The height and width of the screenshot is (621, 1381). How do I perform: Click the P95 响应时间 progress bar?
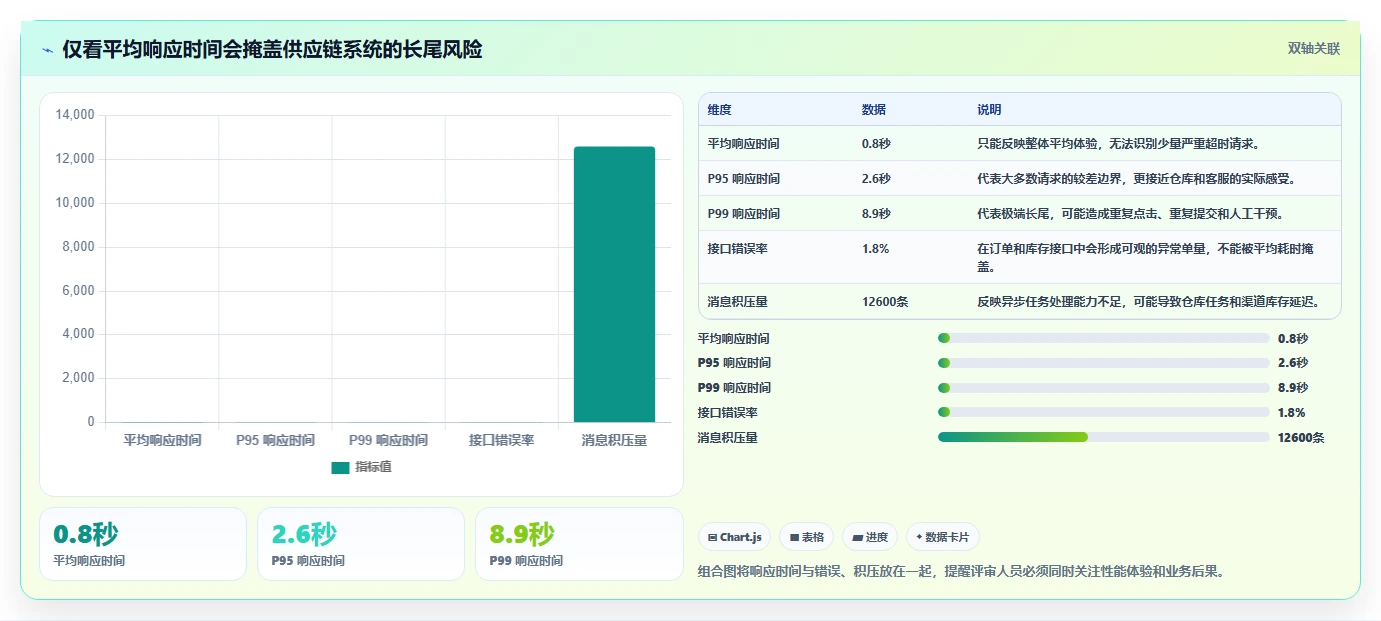[x=1104, y=363]
